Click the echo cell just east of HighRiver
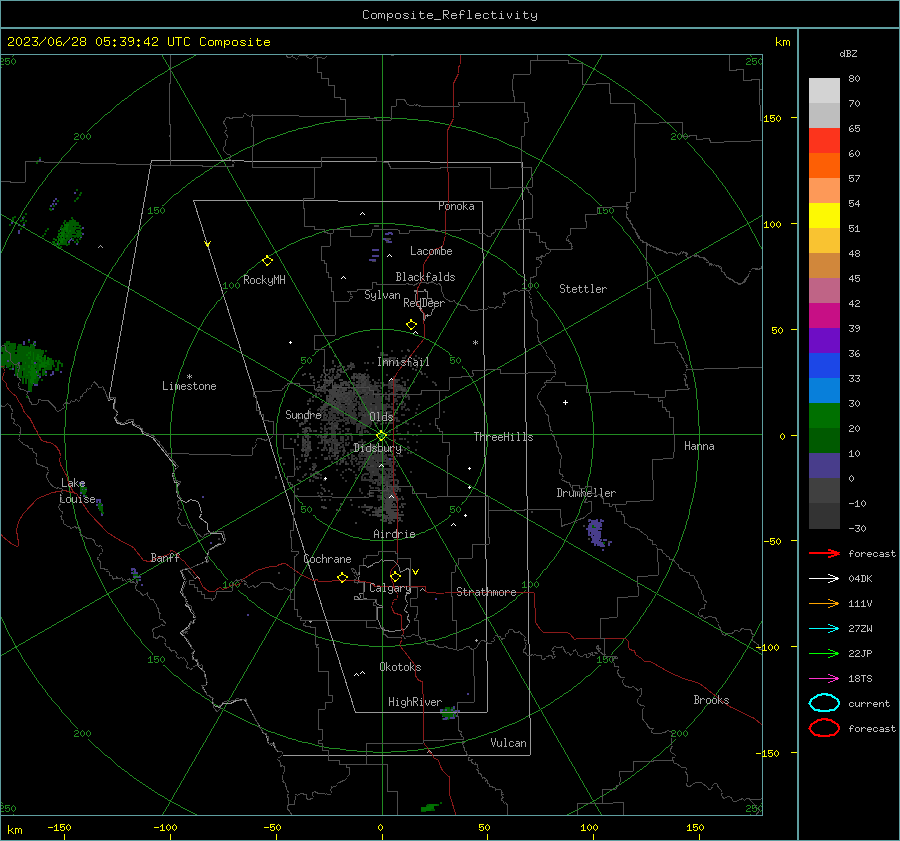The width and height of the screenshot is (900, 841). point(449,713)
